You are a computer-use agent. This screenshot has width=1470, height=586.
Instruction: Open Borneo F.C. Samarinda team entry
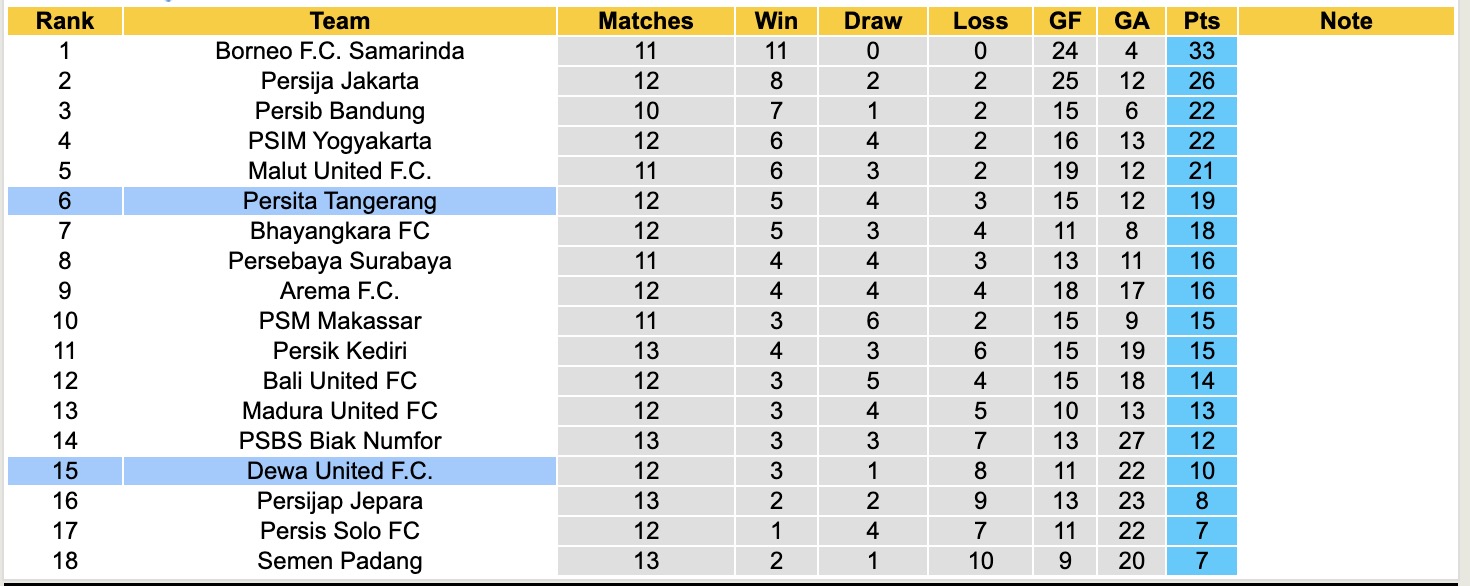[x=339, y=51]
